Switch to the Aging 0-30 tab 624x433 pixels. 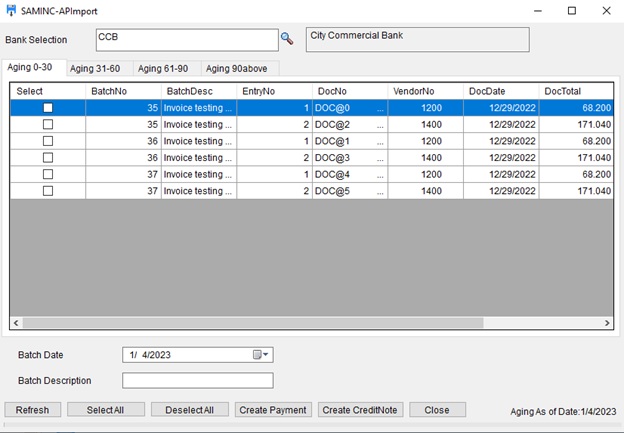click(x=33, y=67)
